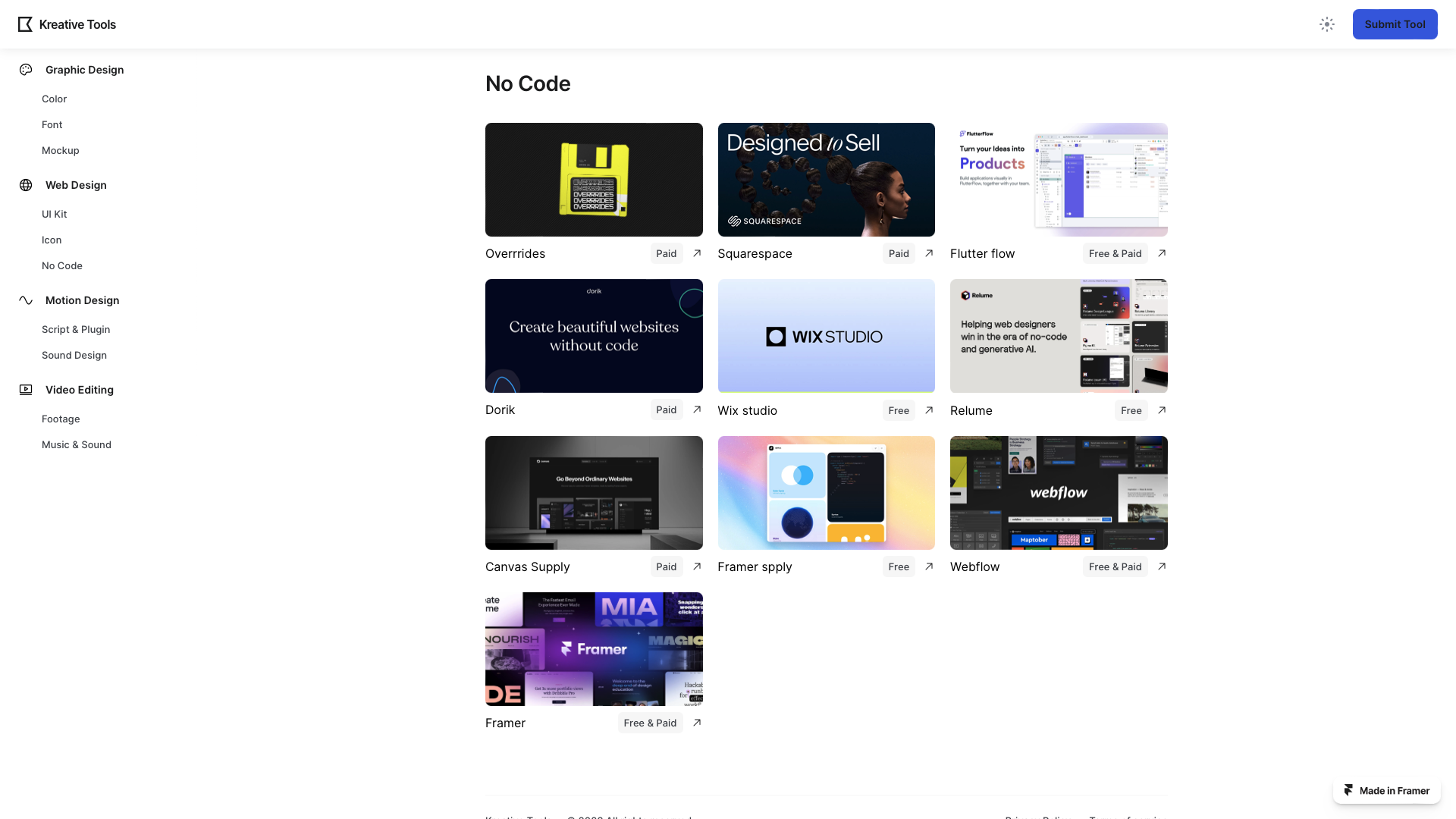Click the Relume thumbnail image
The height and width of the screenshot is (819, 1456).
[x=1059, y=336]
